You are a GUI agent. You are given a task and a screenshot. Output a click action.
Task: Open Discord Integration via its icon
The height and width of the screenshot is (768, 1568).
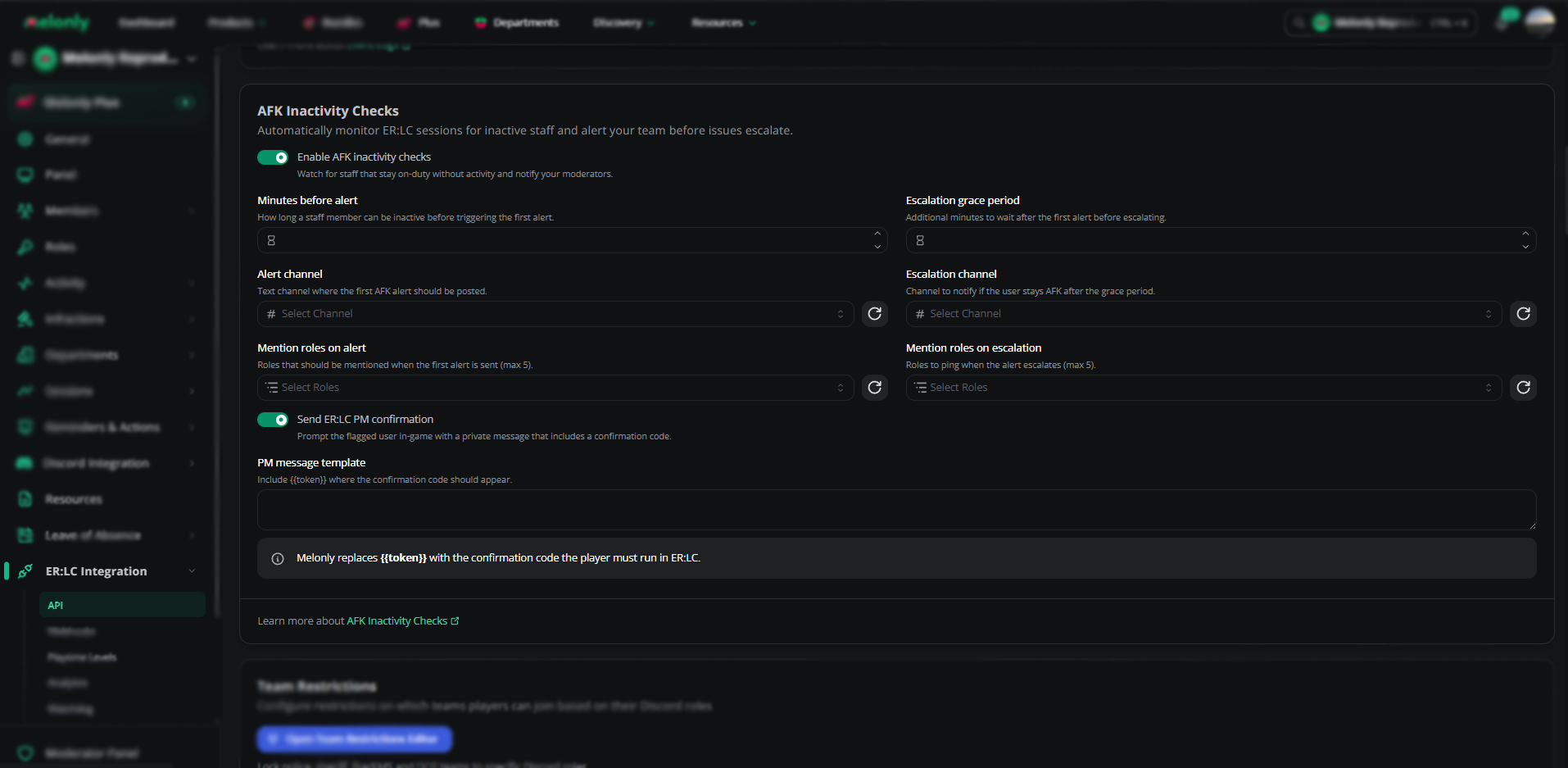[25, 464]
